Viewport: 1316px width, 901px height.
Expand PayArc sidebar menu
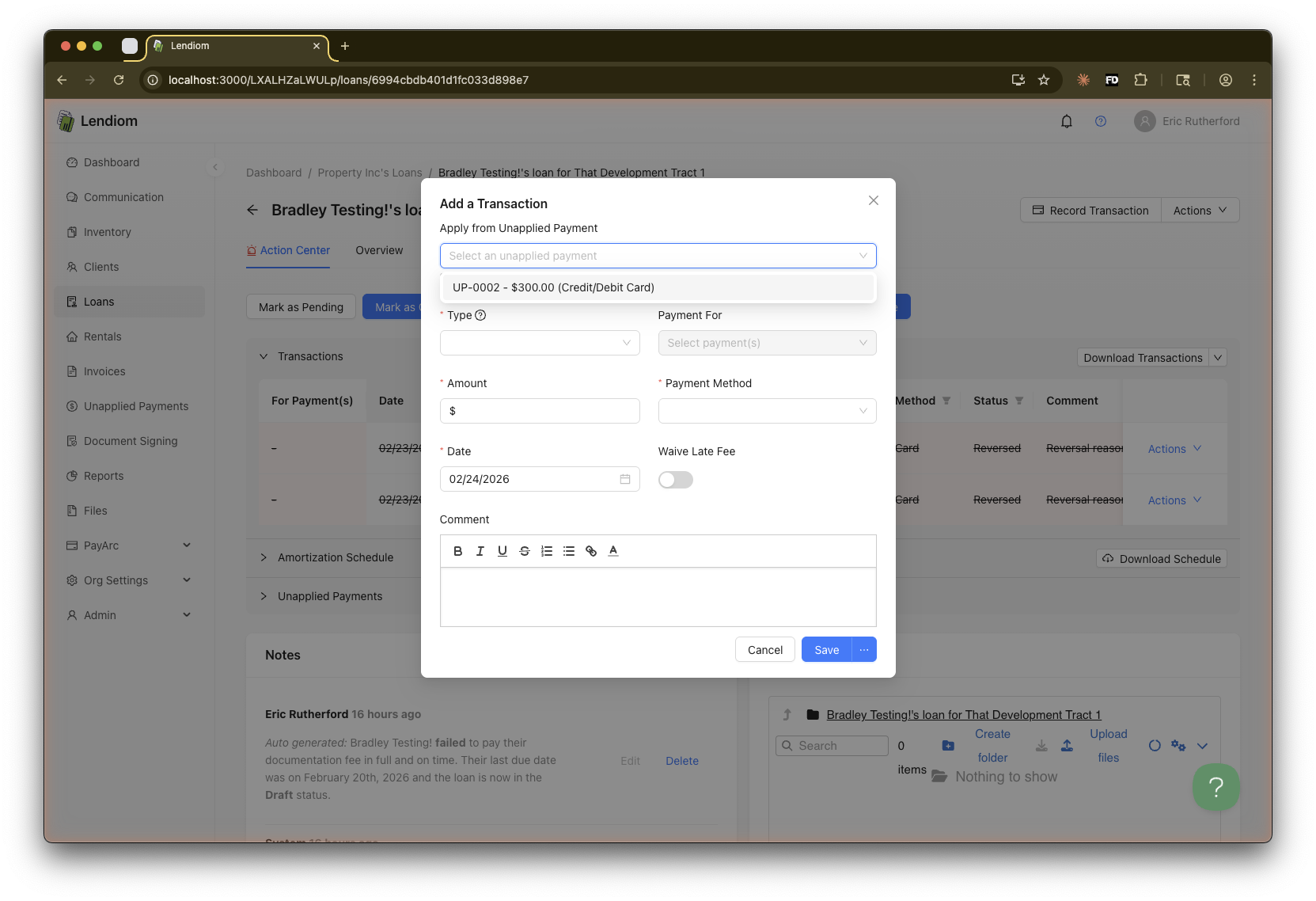tap(130, 546)
